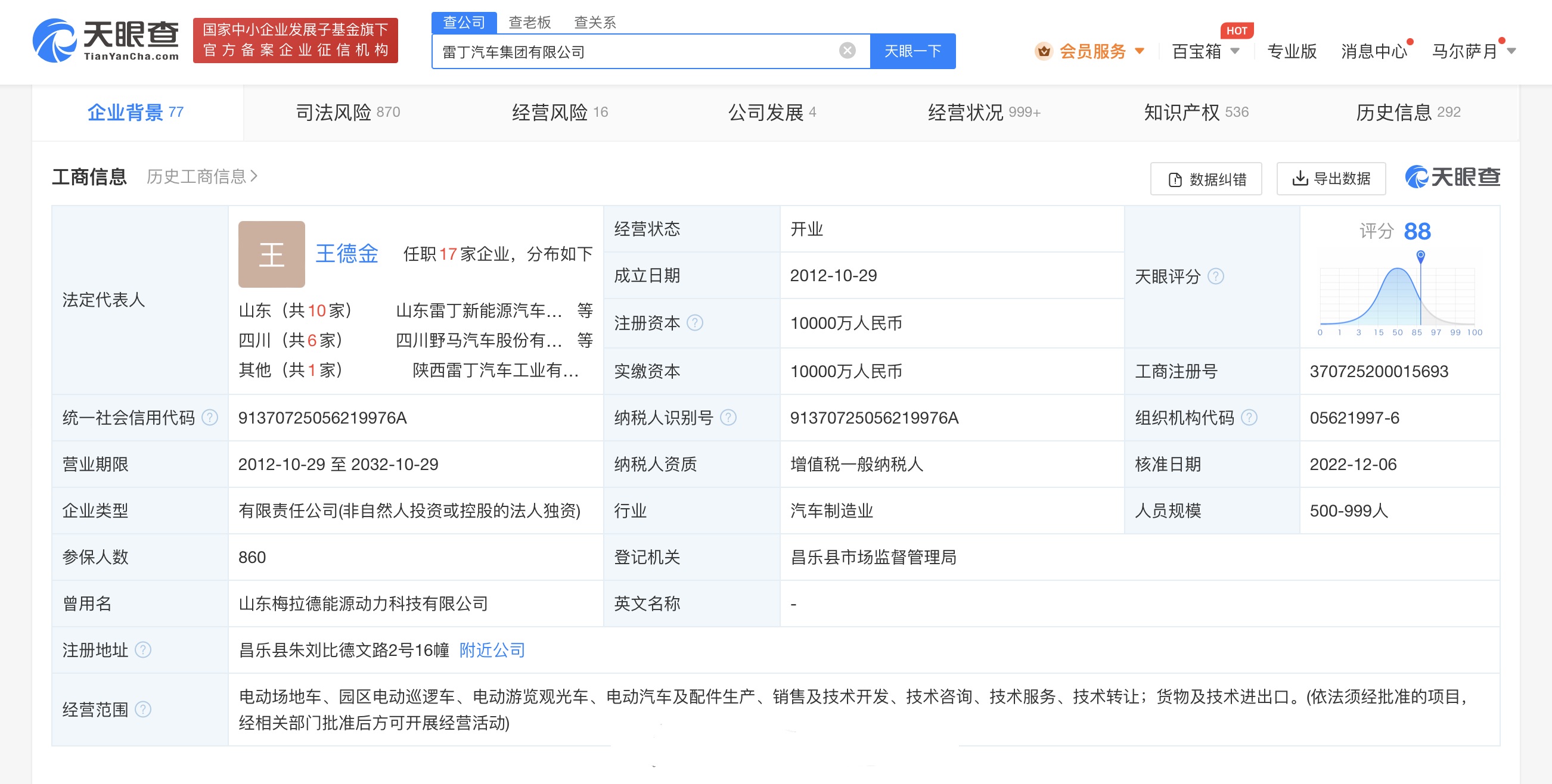Expand the 会员服务 dropdown
Screen dimensions: 1552x784
pyautogui.click(x=1092, y=51)
